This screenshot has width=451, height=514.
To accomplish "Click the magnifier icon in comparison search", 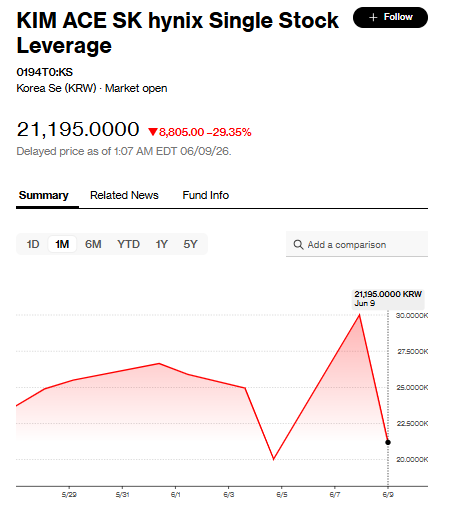I will coord(298,245).
